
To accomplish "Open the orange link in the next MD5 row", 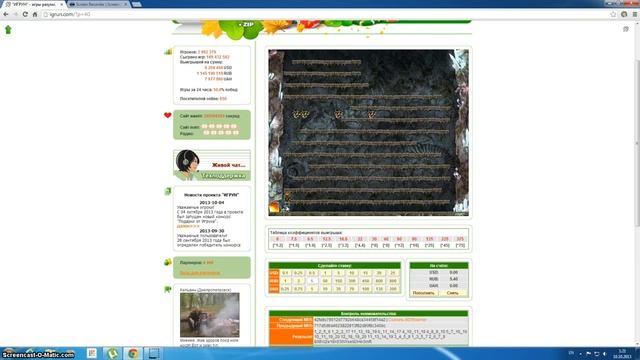I will [x=406, y=320].
